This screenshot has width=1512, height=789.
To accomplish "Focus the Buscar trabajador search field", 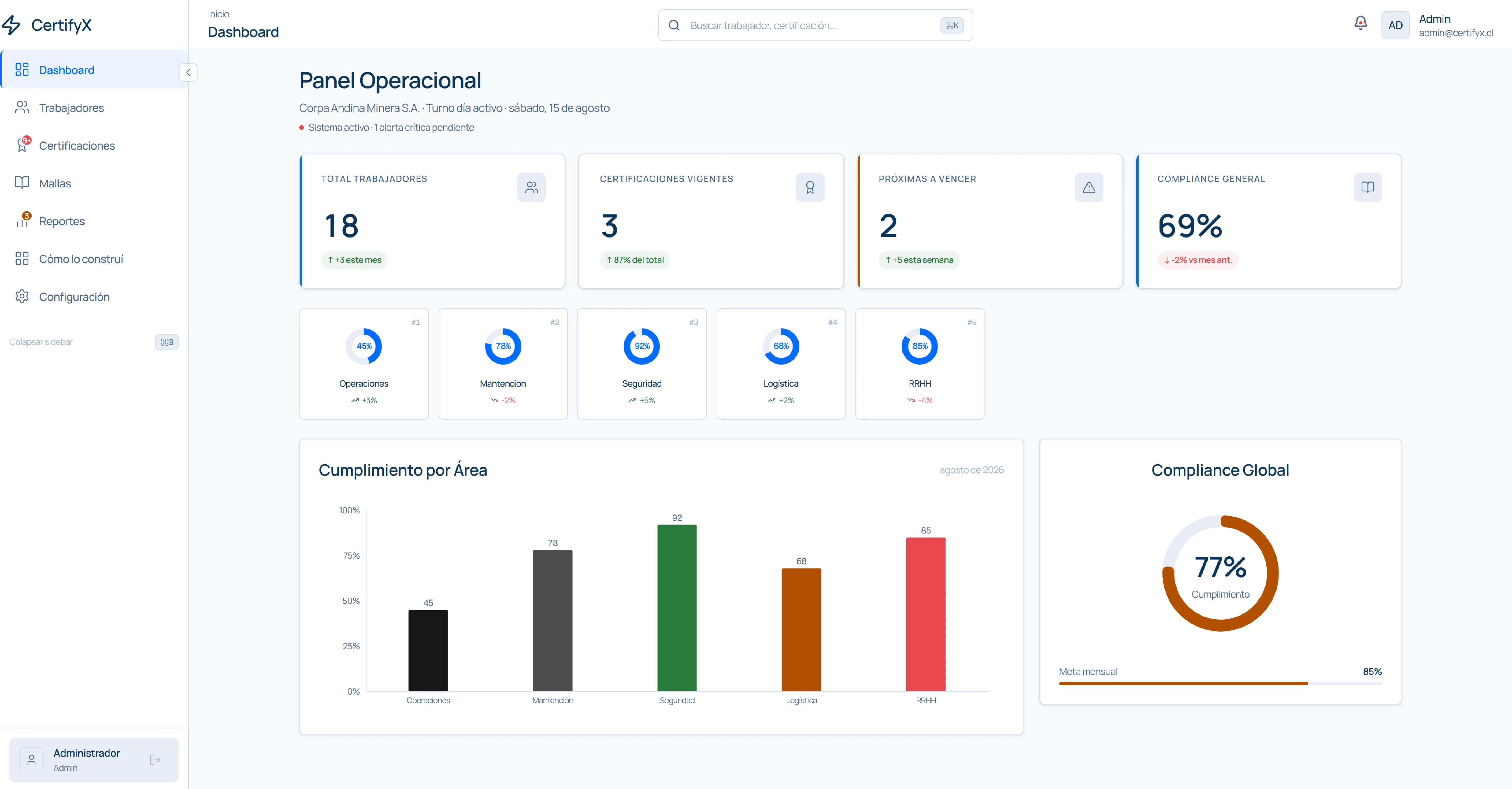I will pos(815,25).
